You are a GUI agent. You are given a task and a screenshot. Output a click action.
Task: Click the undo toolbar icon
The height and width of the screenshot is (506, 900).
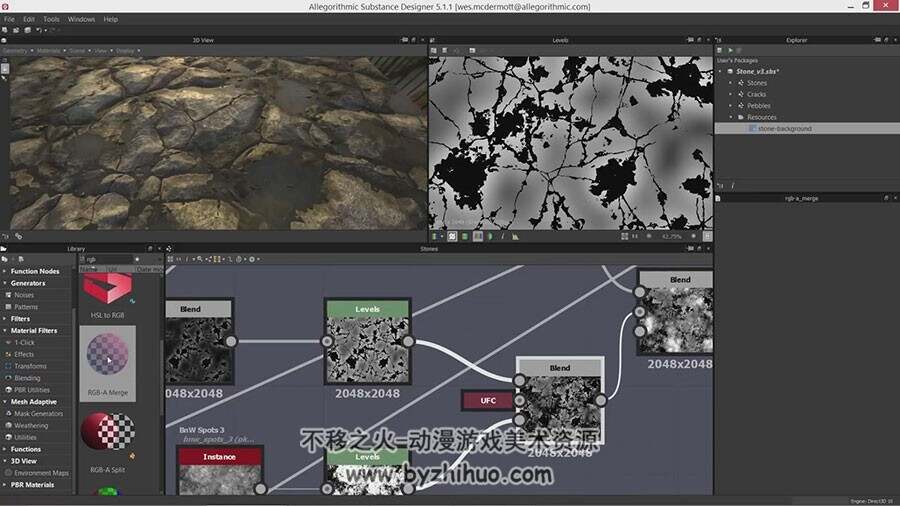pos(38,30)
